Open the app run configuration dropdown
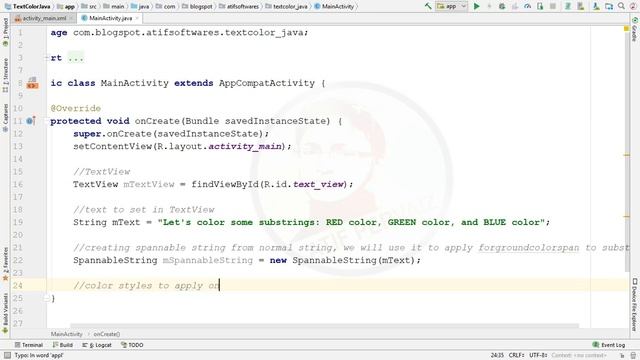The image size is (640, 360). click(451, 6)
